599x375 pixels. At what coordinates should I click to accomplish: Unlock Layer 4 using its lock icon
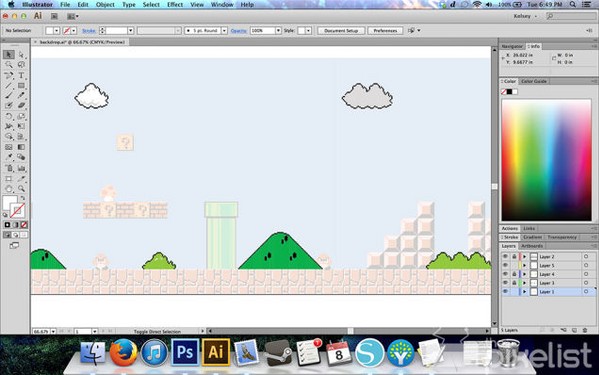(x=514, y=274)
